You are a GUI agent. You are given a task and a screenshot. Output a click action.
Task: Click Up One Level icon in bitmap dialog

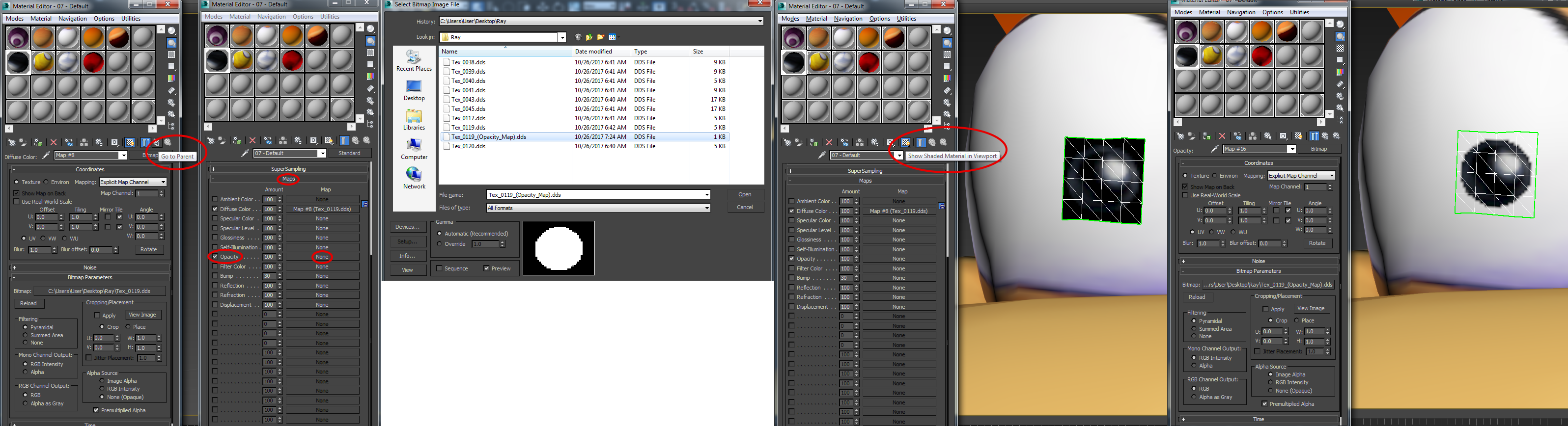pyautogui.click(x=589, y=37)
